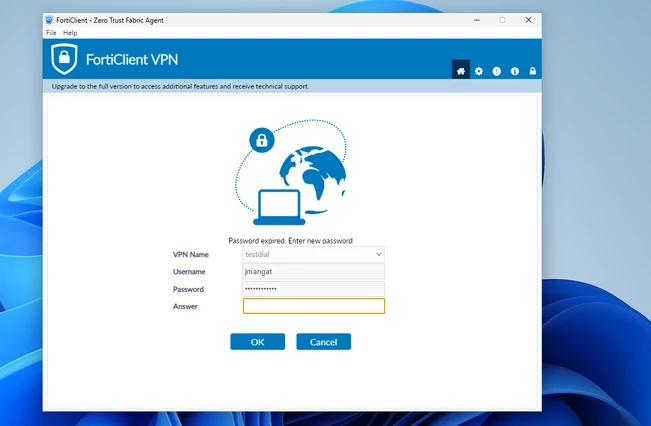Viewport: 651px width, 426px height.
Task: Close the FortiClient window
Action: [x=529, y=20]
